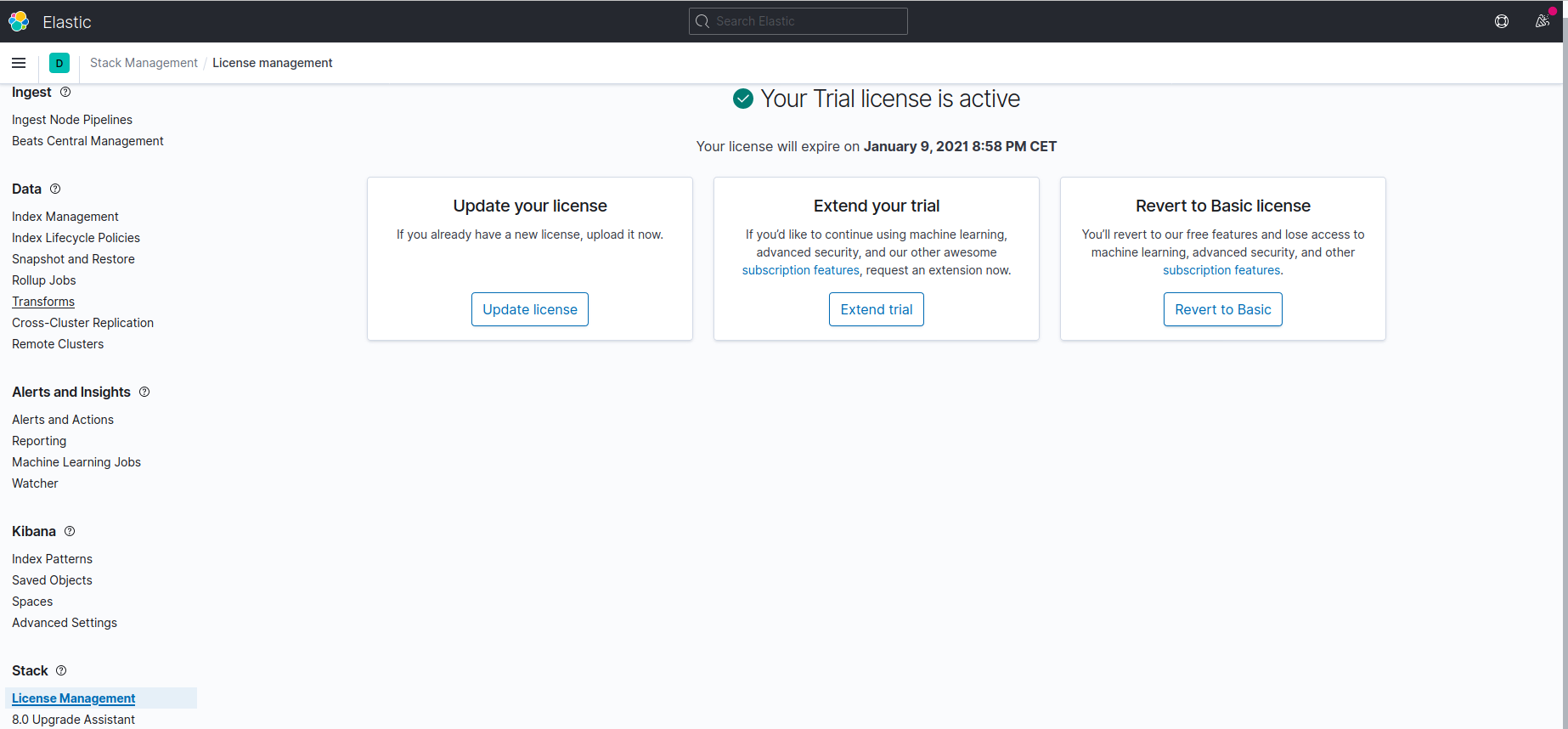1568x729 pixels.
Task: Open subscription features link in Revert to Basic card
Action: click(1221, 270)
